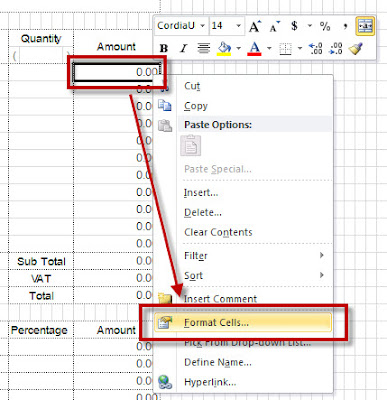387x400 pixels.
Task: Grow font size with large A
Action: [255, 26]
